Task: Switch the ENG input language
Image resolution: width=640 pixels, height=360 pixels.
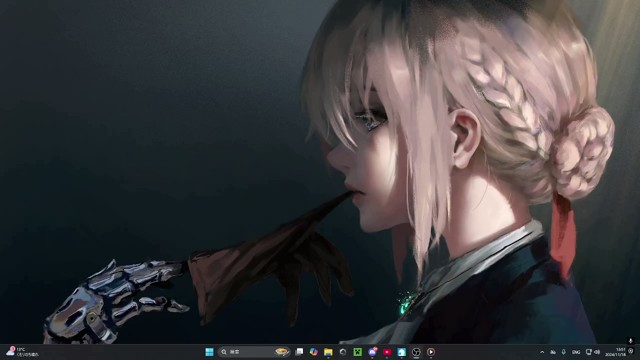Action: click(x=576, y=352)
